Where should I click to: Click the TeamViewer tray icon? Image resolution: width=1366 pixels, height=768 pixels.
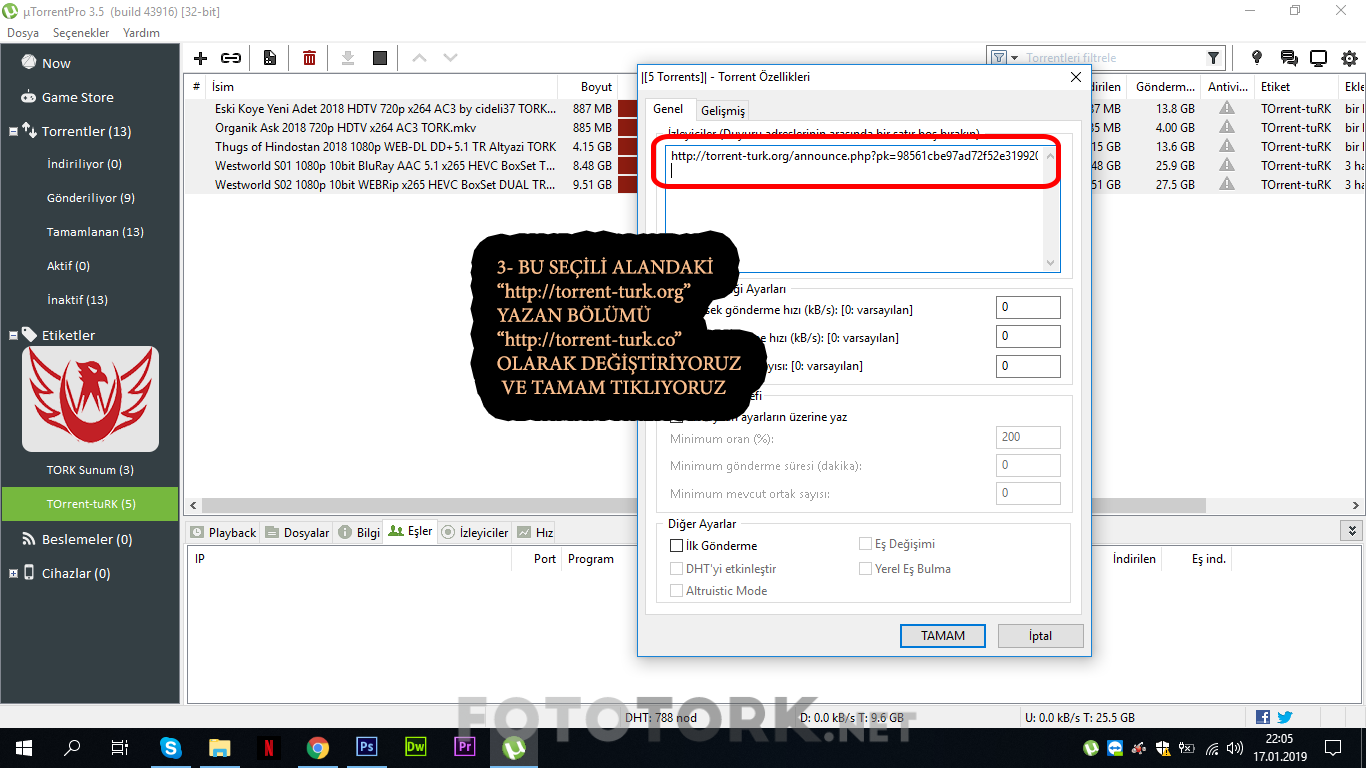click(x=1115, y=747)
